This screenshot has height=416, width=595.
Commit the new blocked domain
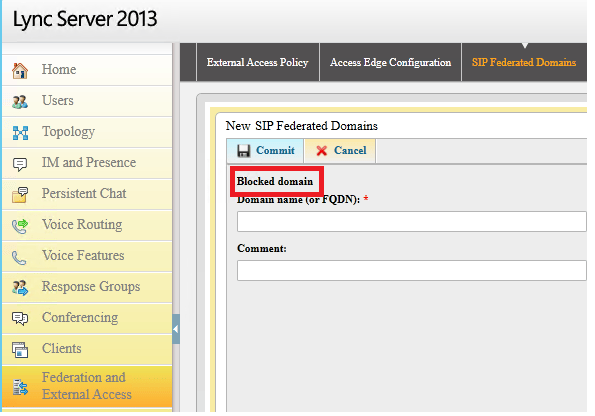coord(265,151)
